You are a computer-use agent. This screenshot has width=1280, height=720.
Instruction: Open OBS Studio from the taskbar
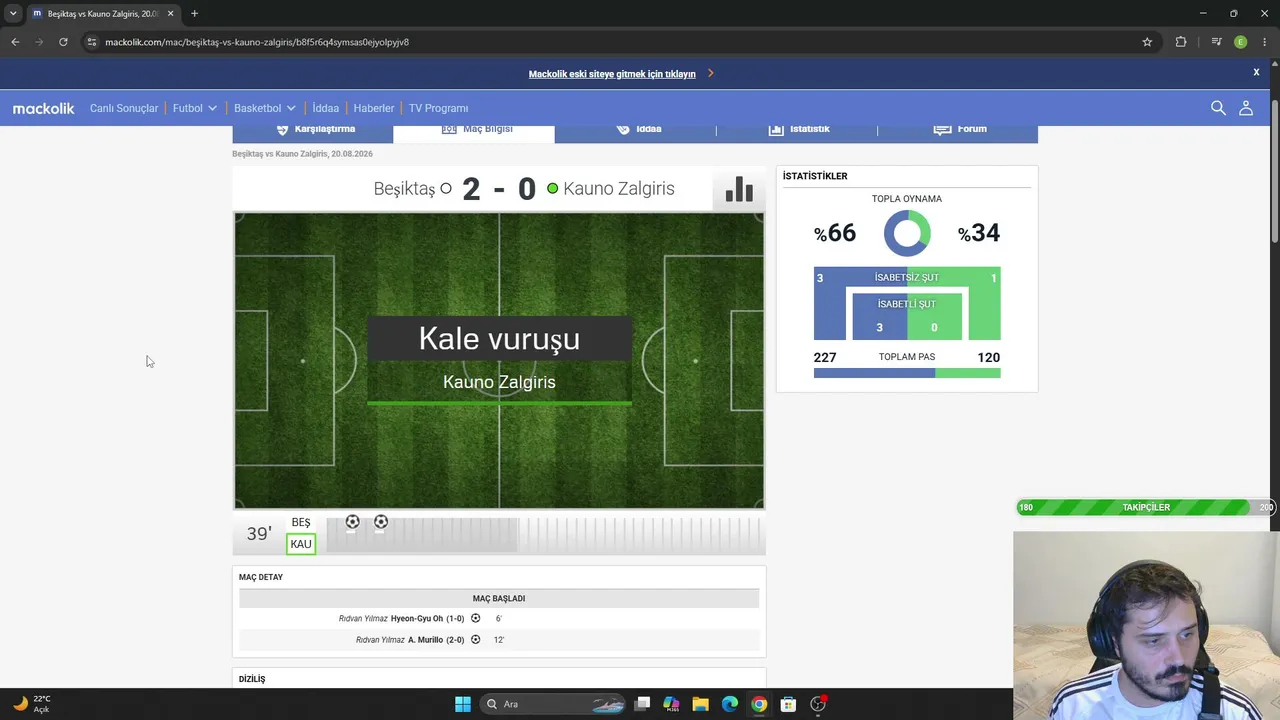818,704
